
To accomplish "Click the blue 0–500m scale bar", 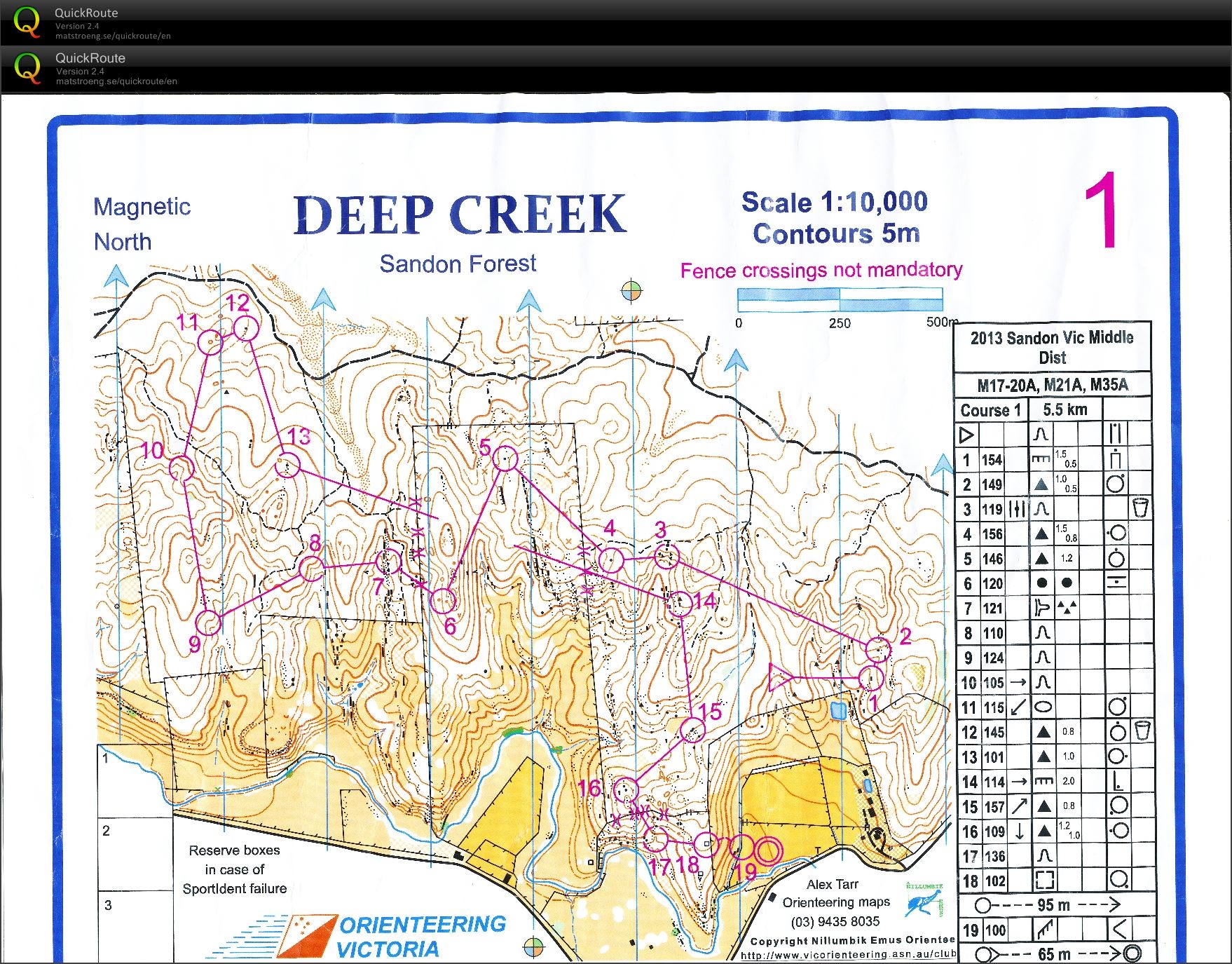I will [x=839, y=300].
